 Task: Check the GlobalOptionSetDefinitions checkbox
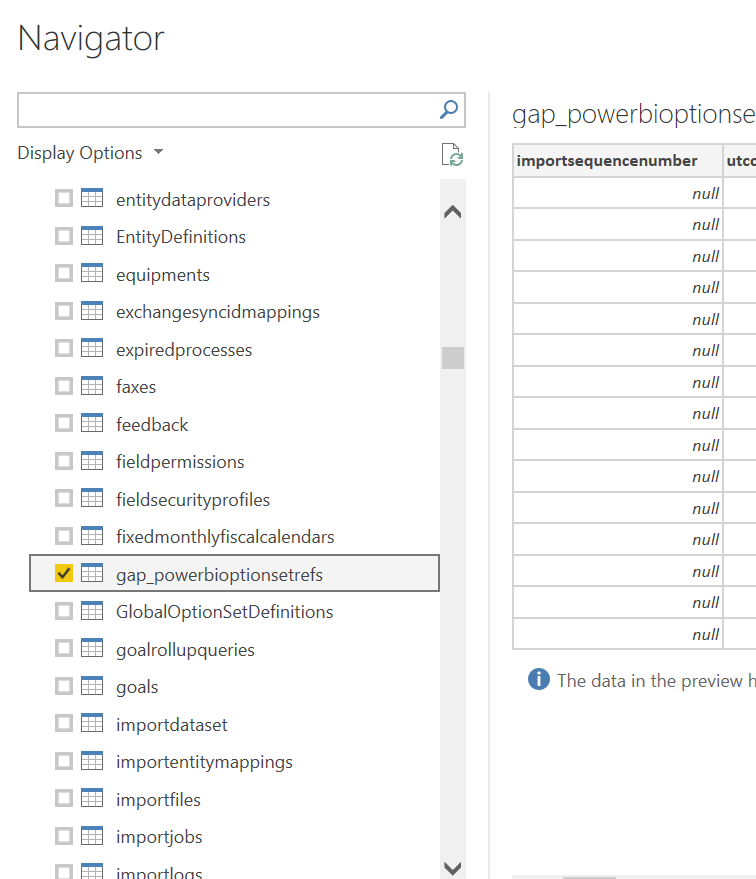click(x=64, y=611)
